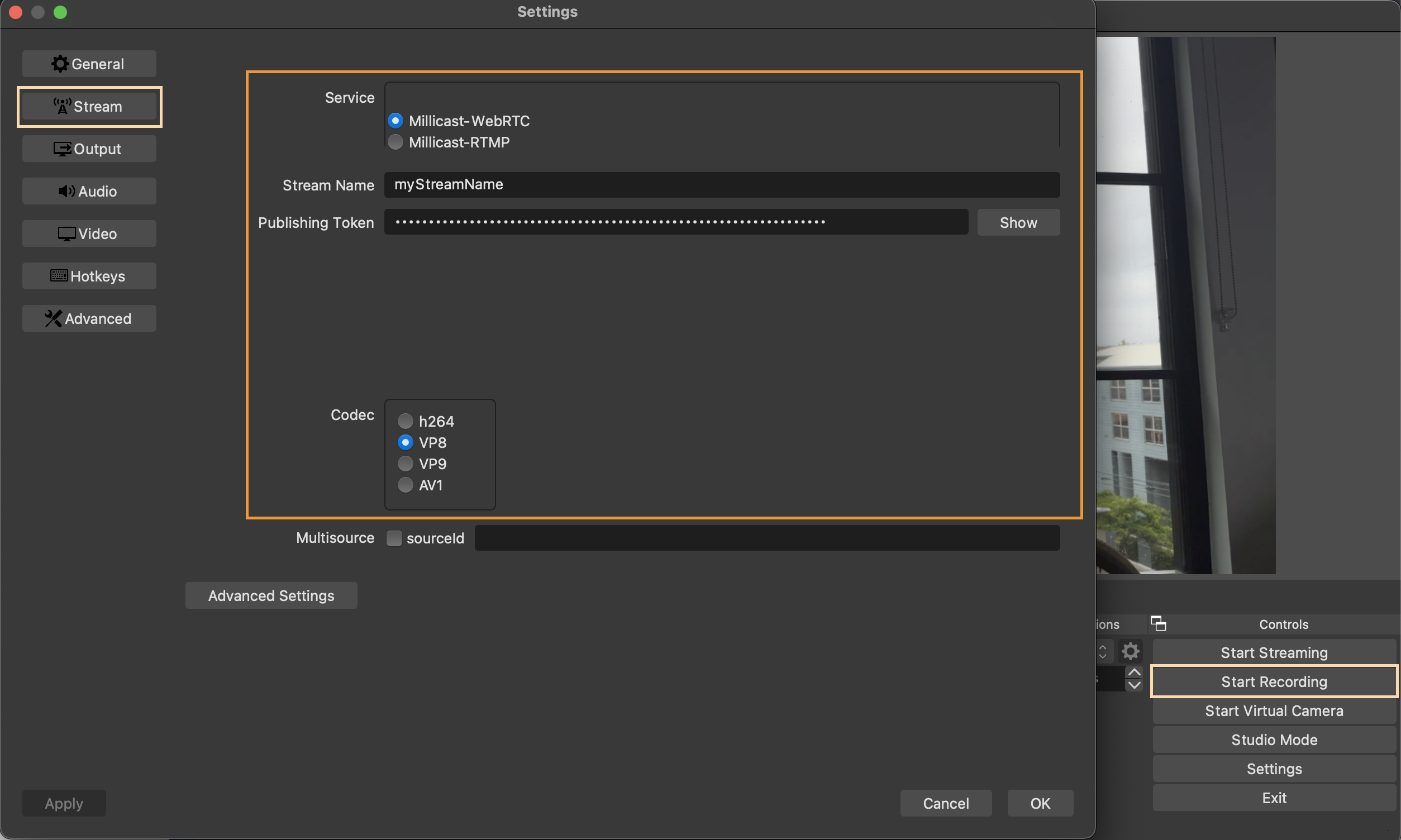Show the publishing token
This screenshot has height=840, width=1401.
1018,222
